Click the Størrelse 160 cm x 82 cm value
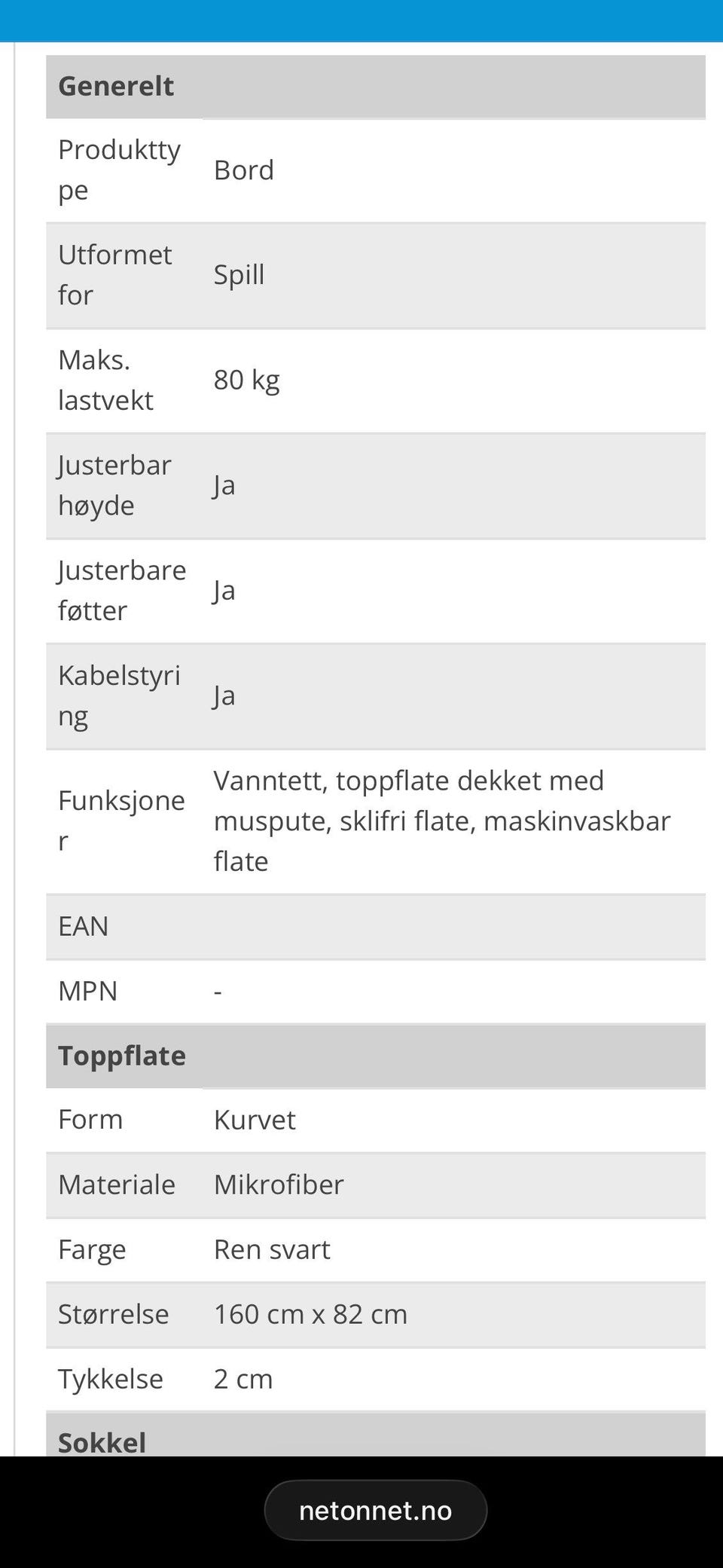Image resolution: width=723 pixels, height=1568 pixels. [x=310, y=1314]
